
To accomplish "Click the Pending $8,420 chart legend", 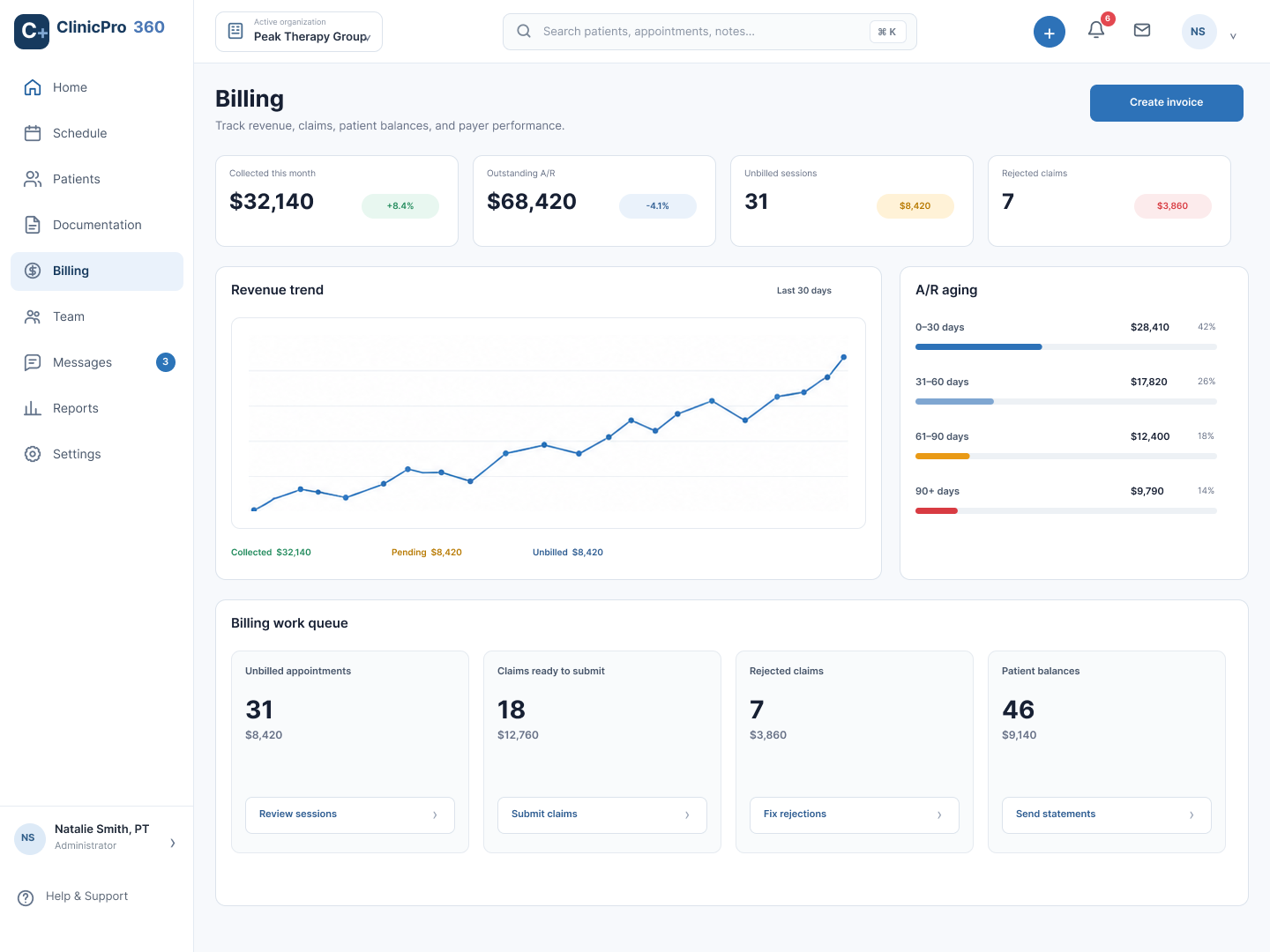I will [427, 553].
